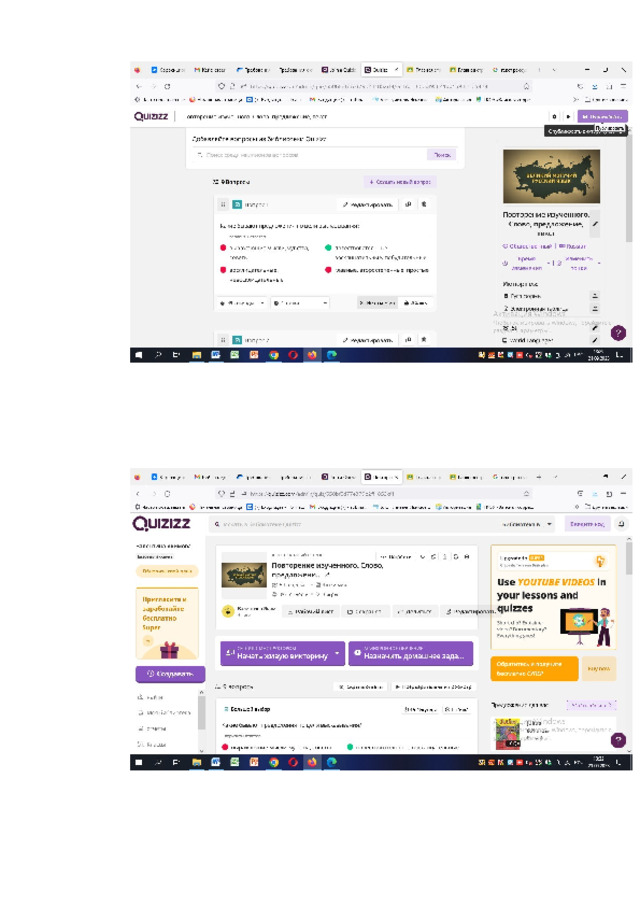
Task: Delete question 1 with the trash icon
Action: click(x=424, y=205)
